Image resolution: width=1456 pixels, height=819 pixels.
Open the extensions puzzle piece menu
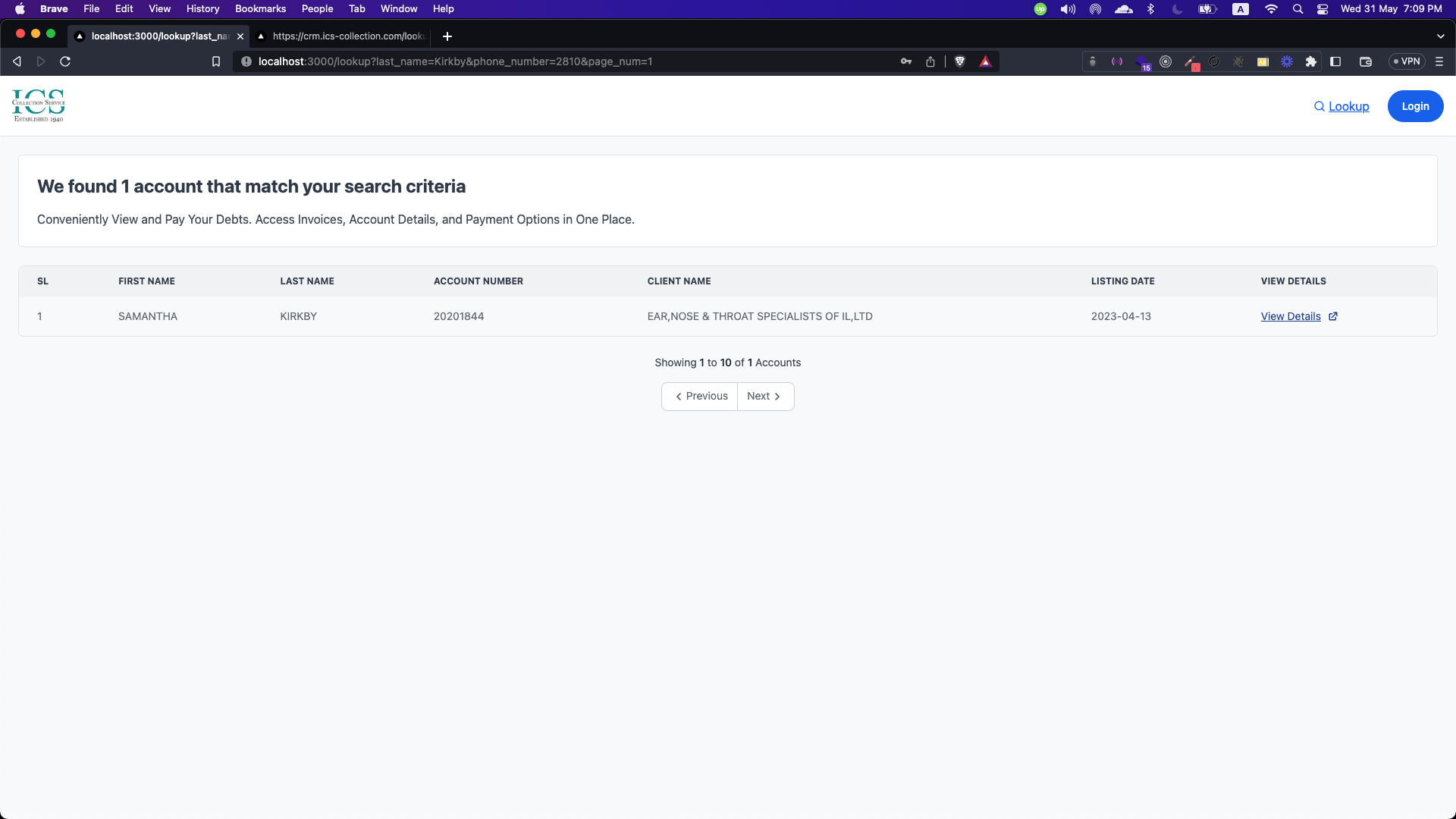[x=1310, y=61]
